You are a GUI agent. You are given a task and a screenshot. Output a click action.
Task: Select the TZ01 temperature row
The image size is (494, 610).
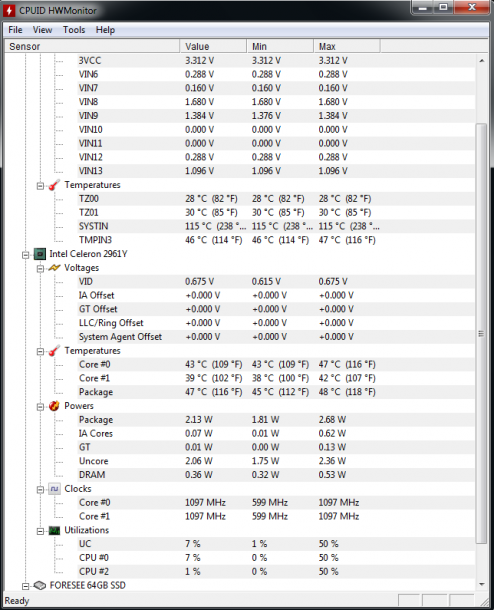click(x=276, y=212)
